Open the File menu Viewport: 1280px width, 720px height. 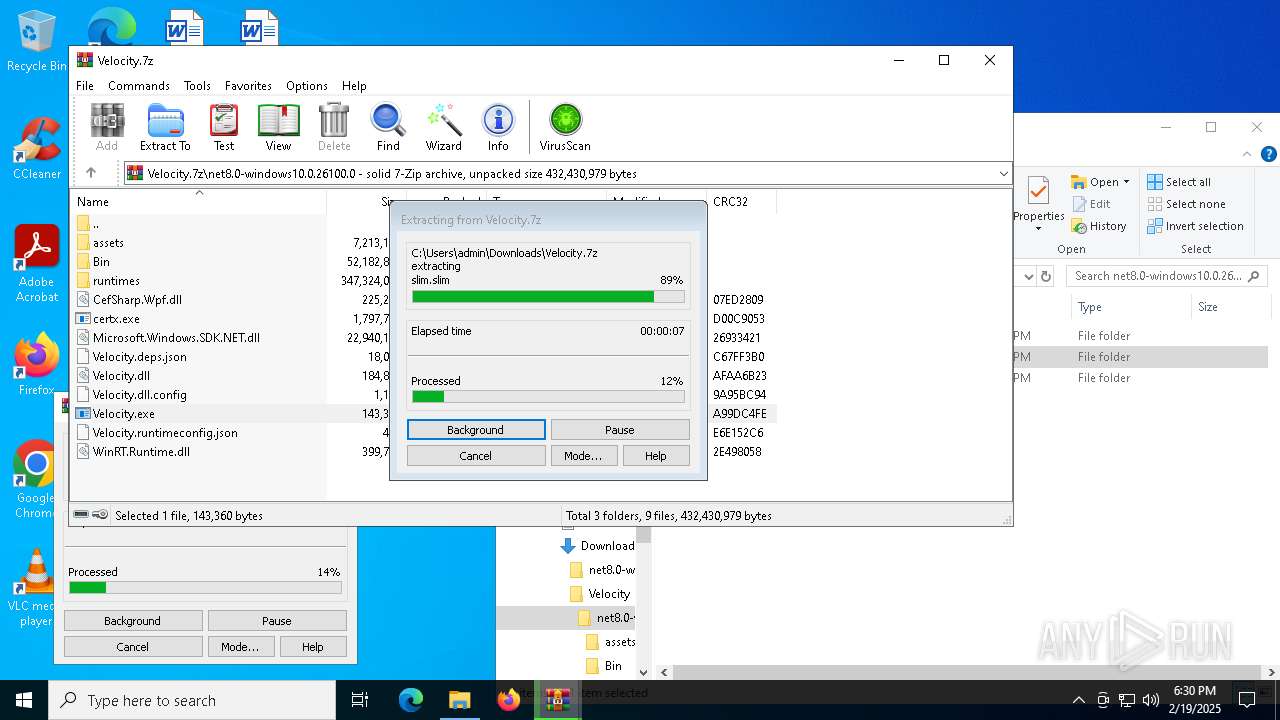pyautogui.click(x=85, y=86)
